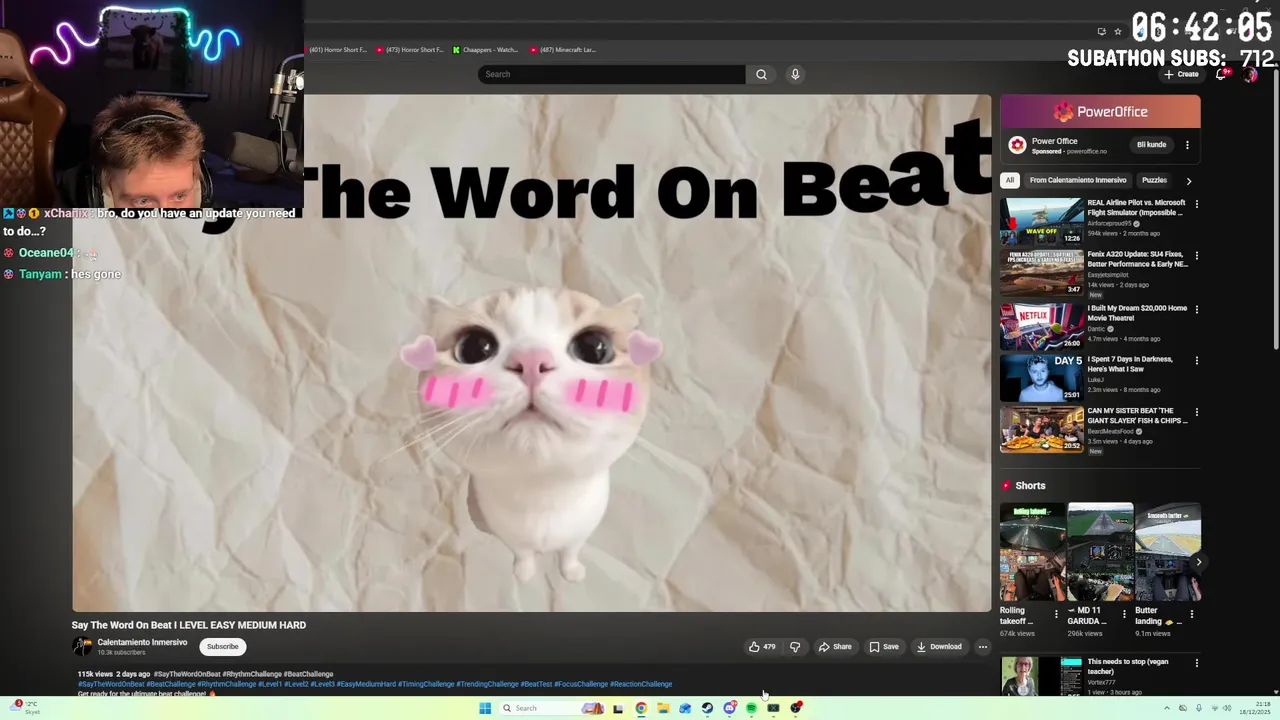Viewport: 1280px width, 720px height.
Task: Click the Power Office ad logo
Action: [1017, 145]
